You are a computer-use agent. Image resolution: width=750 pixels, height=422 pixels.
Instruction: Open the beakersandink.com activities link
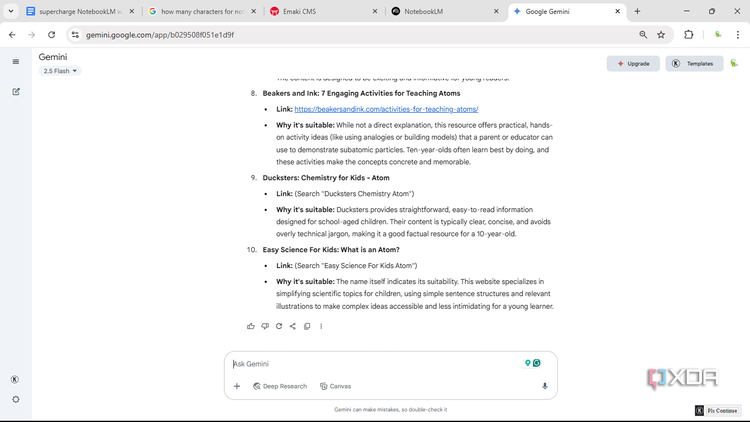[x=386, y=109]
